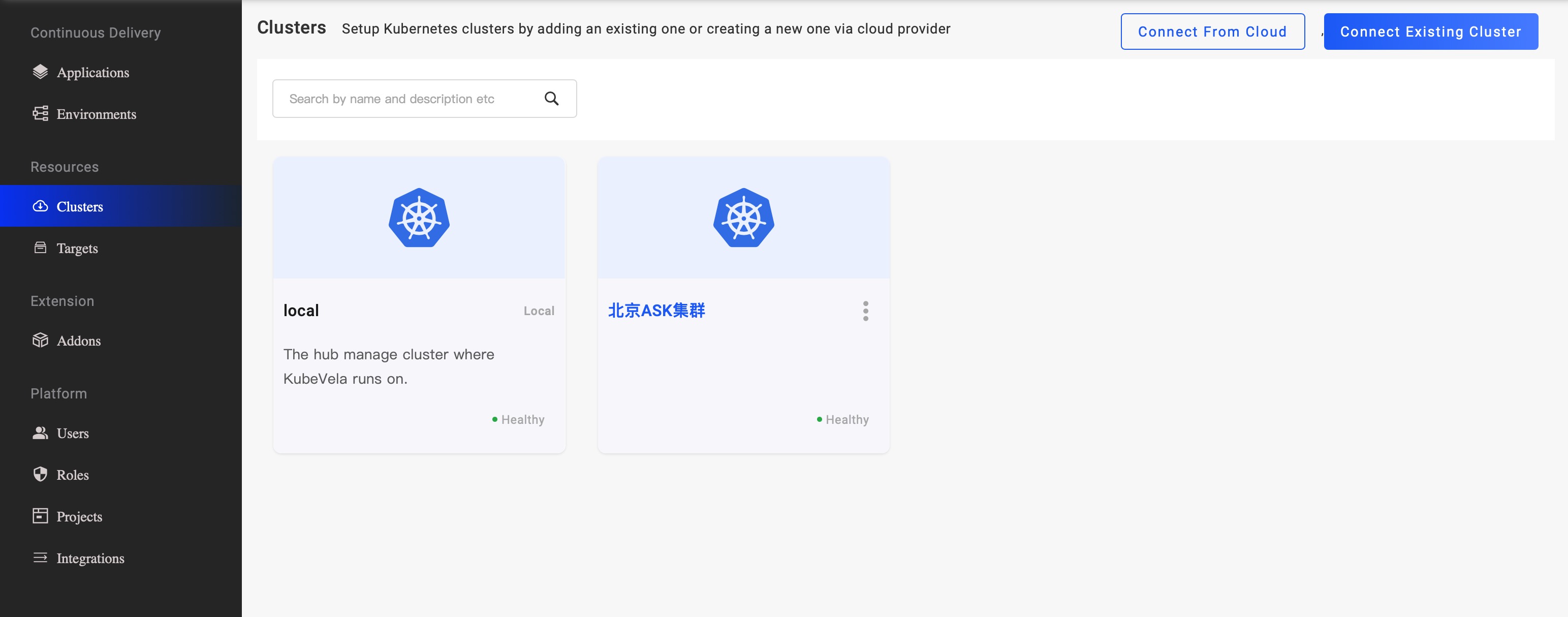Click the Clusters cloud icon
This screenshot has width=1568, height=617.
(40, 206)
